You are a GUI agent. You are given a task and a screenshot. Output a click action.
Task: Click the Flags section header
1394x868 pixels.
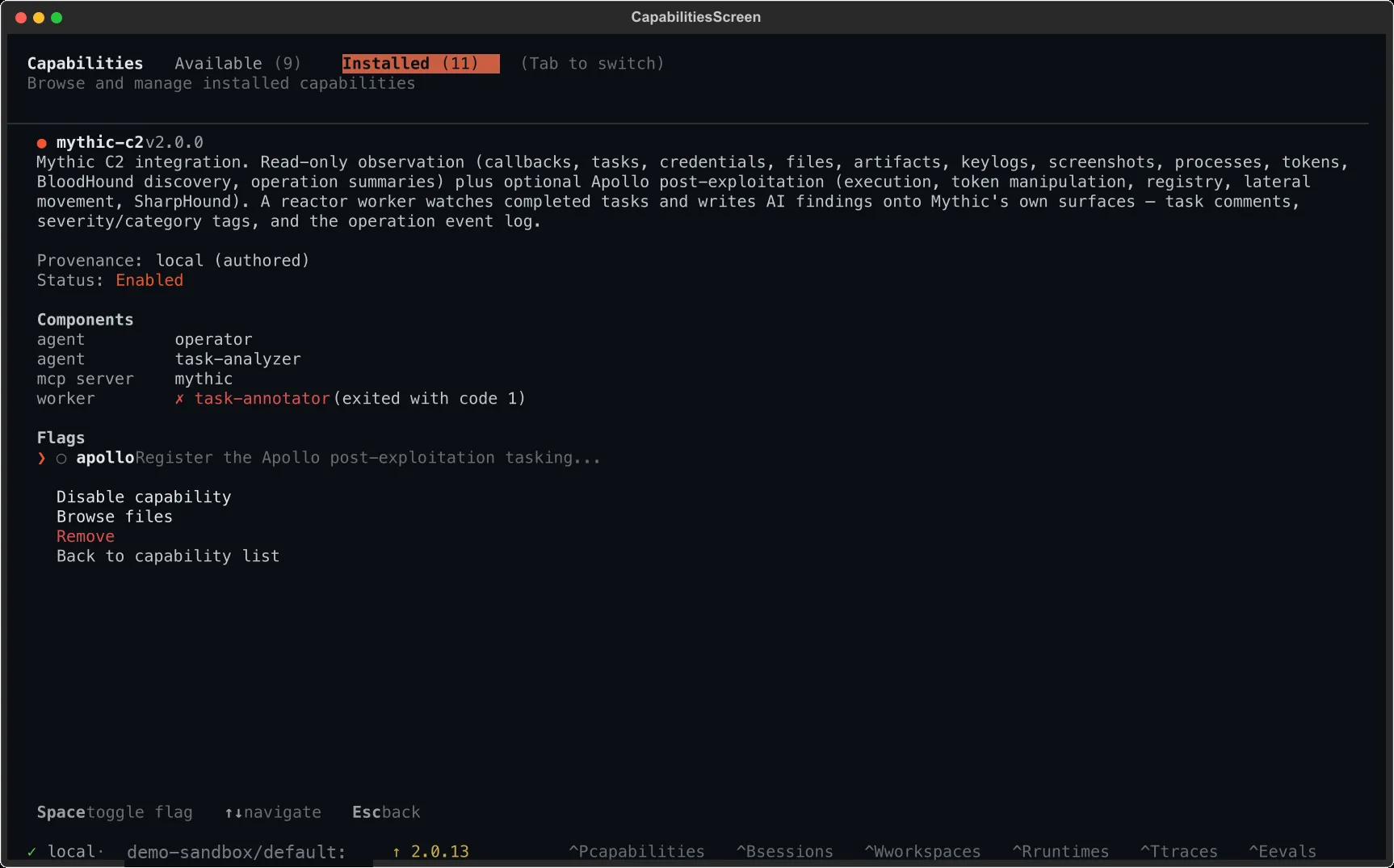[x=61, y=438]
